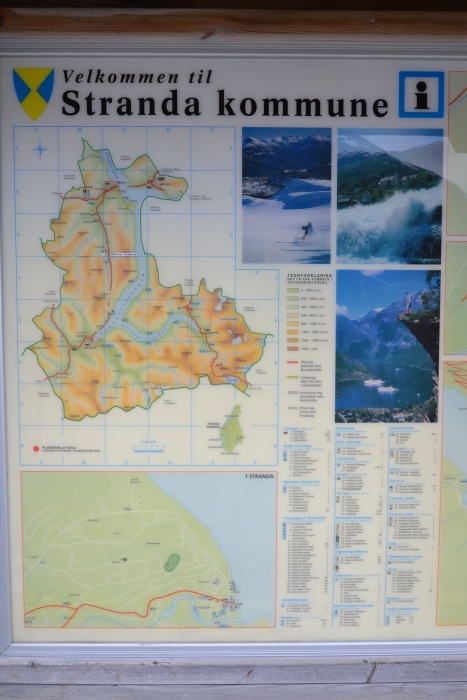Click the 600-800 m.o.h. elevation swatch
The width and height of the screenshot is (467, 700).
(x=292, y=316)
